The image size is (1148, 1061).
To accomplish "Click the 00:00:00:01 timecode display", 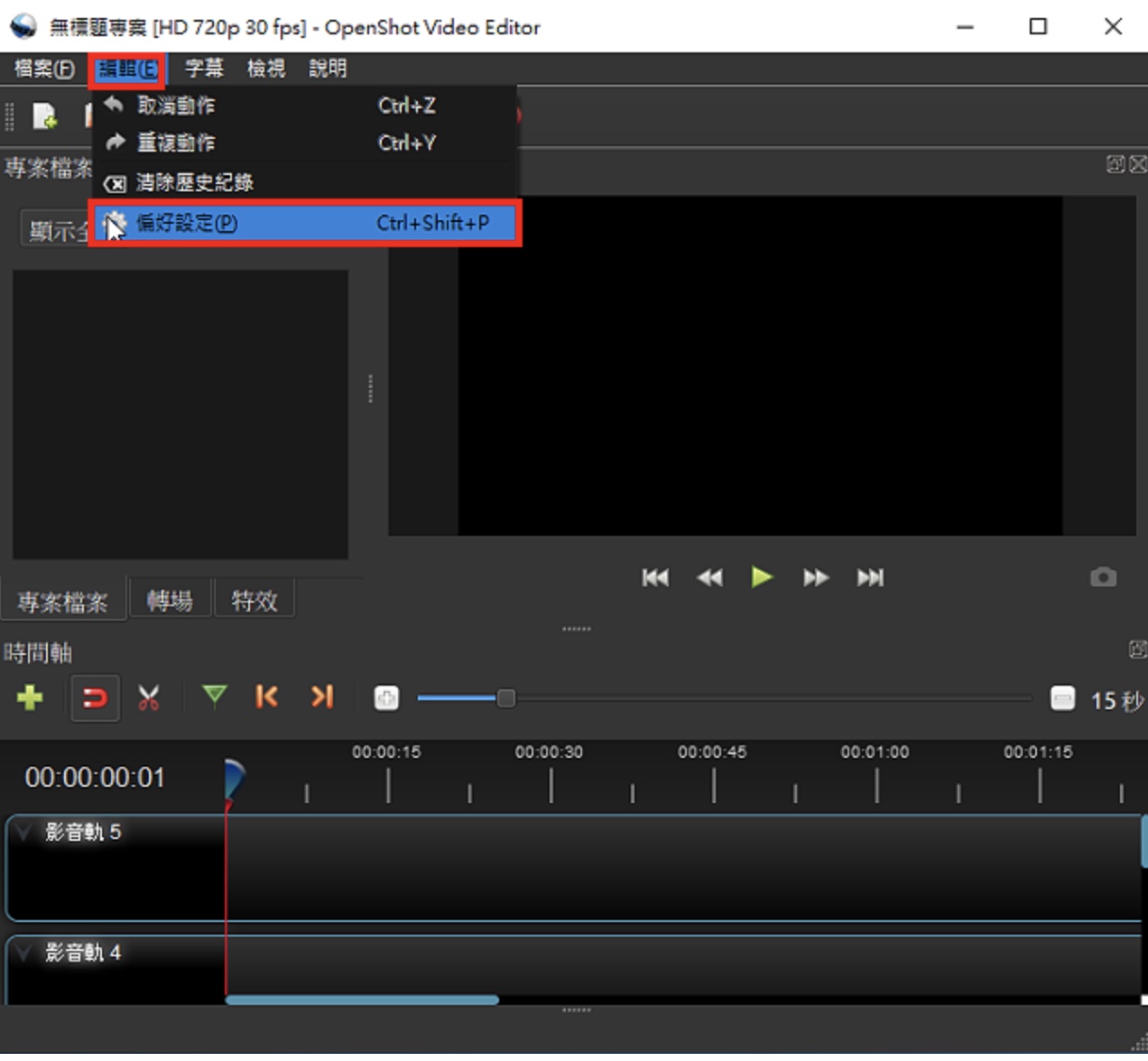I will pyautogui.click(x=95, y=778).
